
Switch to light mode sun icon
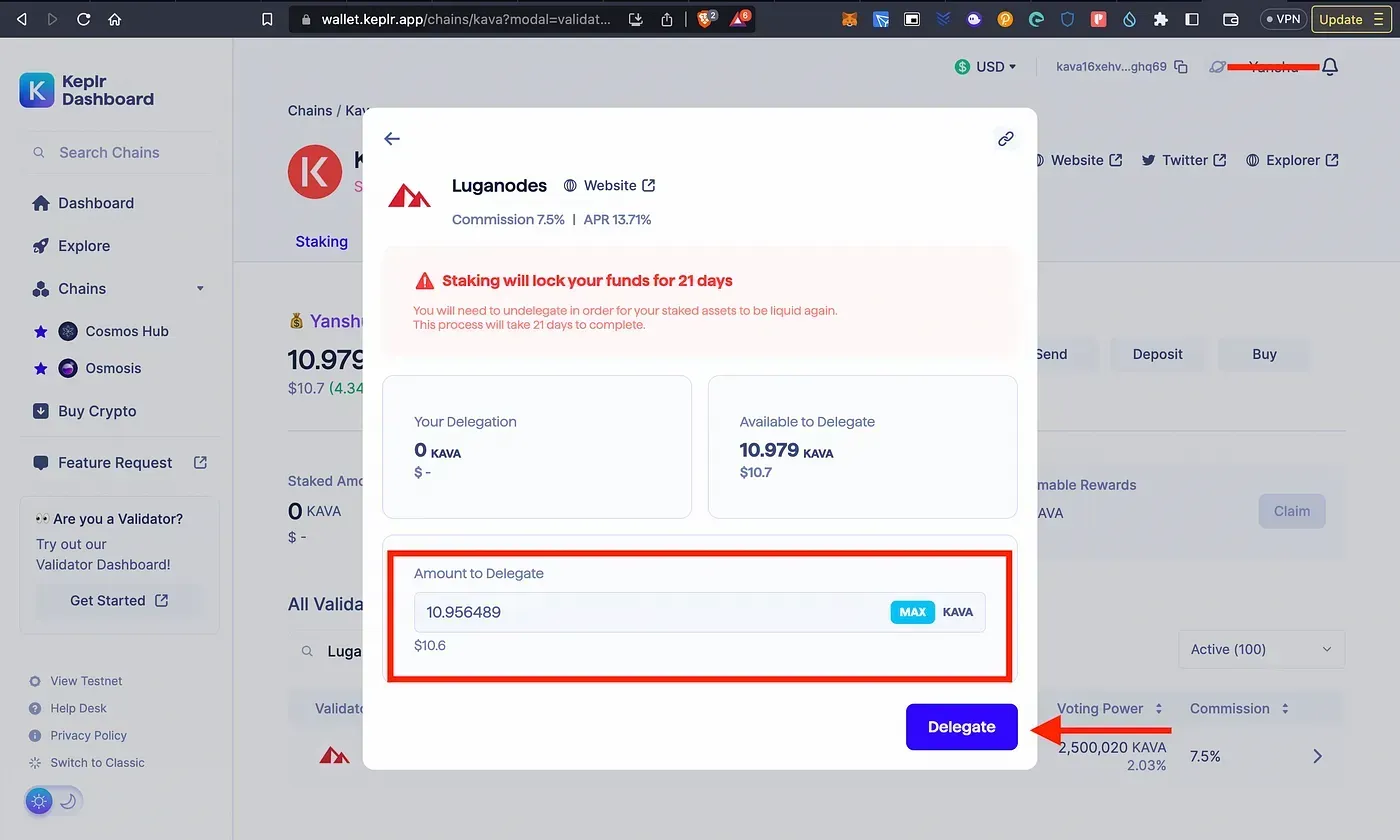pyautogui.click(x=39, y=800)
